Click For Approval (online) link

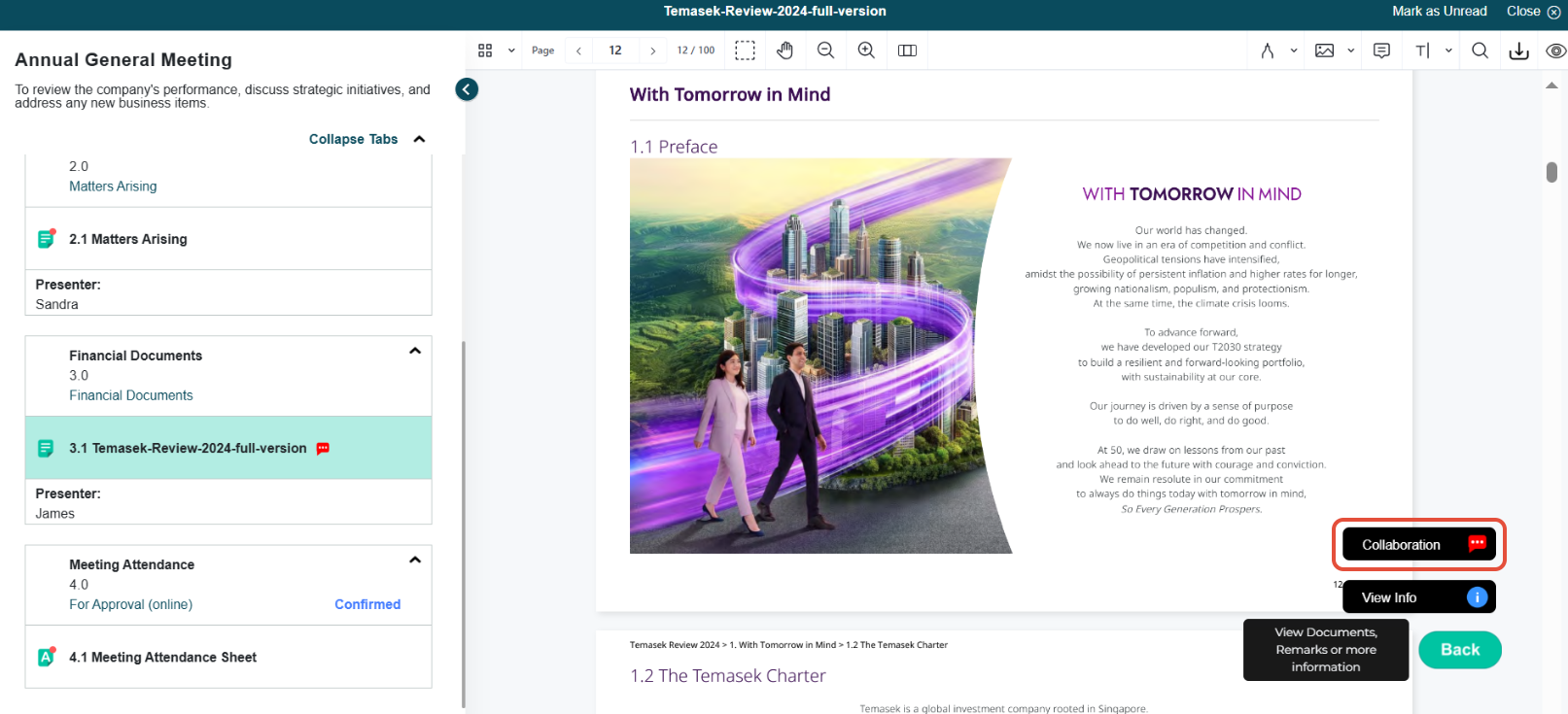coord(130,604)
